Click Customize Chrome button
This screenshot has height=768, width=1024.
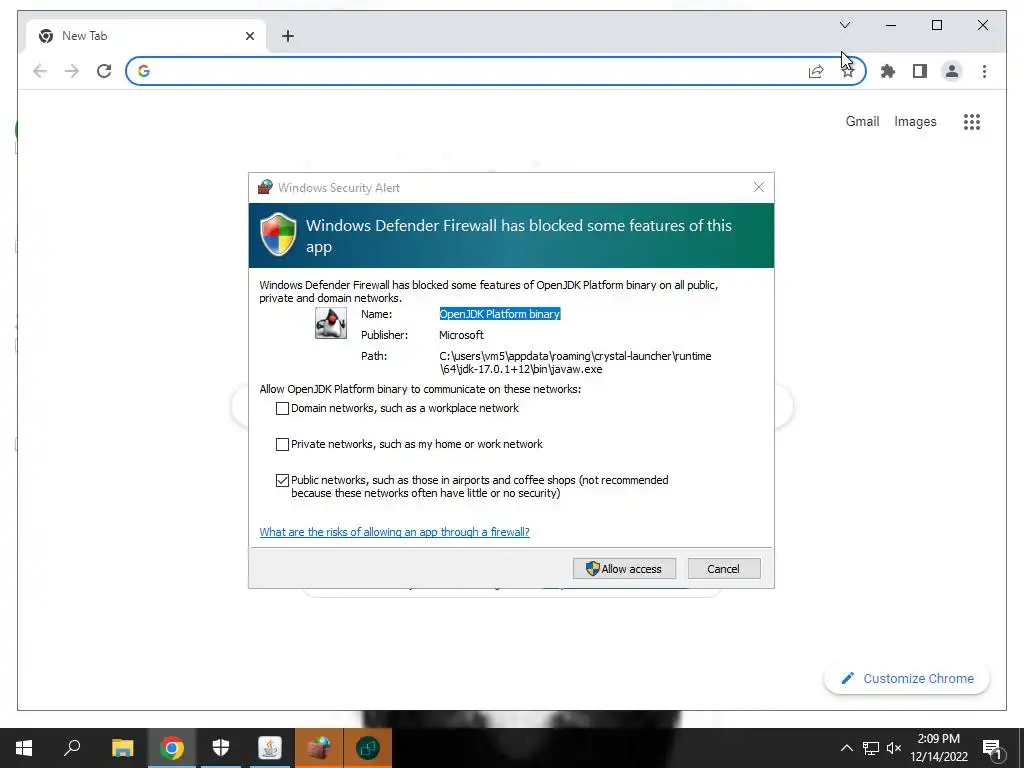(x=906, y=679)
